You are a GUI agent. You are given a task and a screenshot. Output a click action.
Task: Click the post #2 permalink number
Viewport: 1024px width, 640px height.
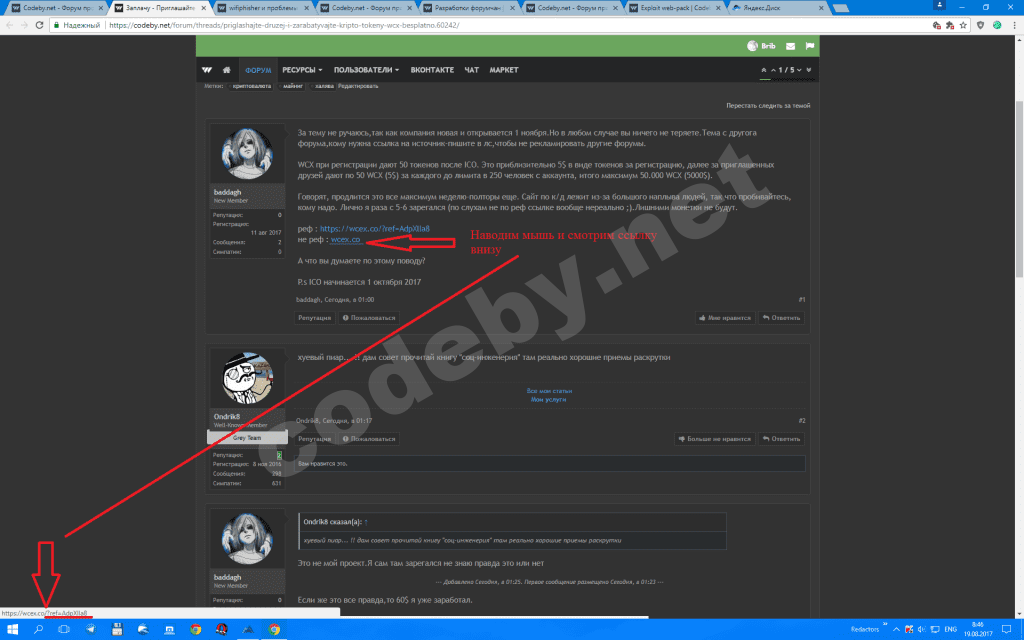point(801,421)
